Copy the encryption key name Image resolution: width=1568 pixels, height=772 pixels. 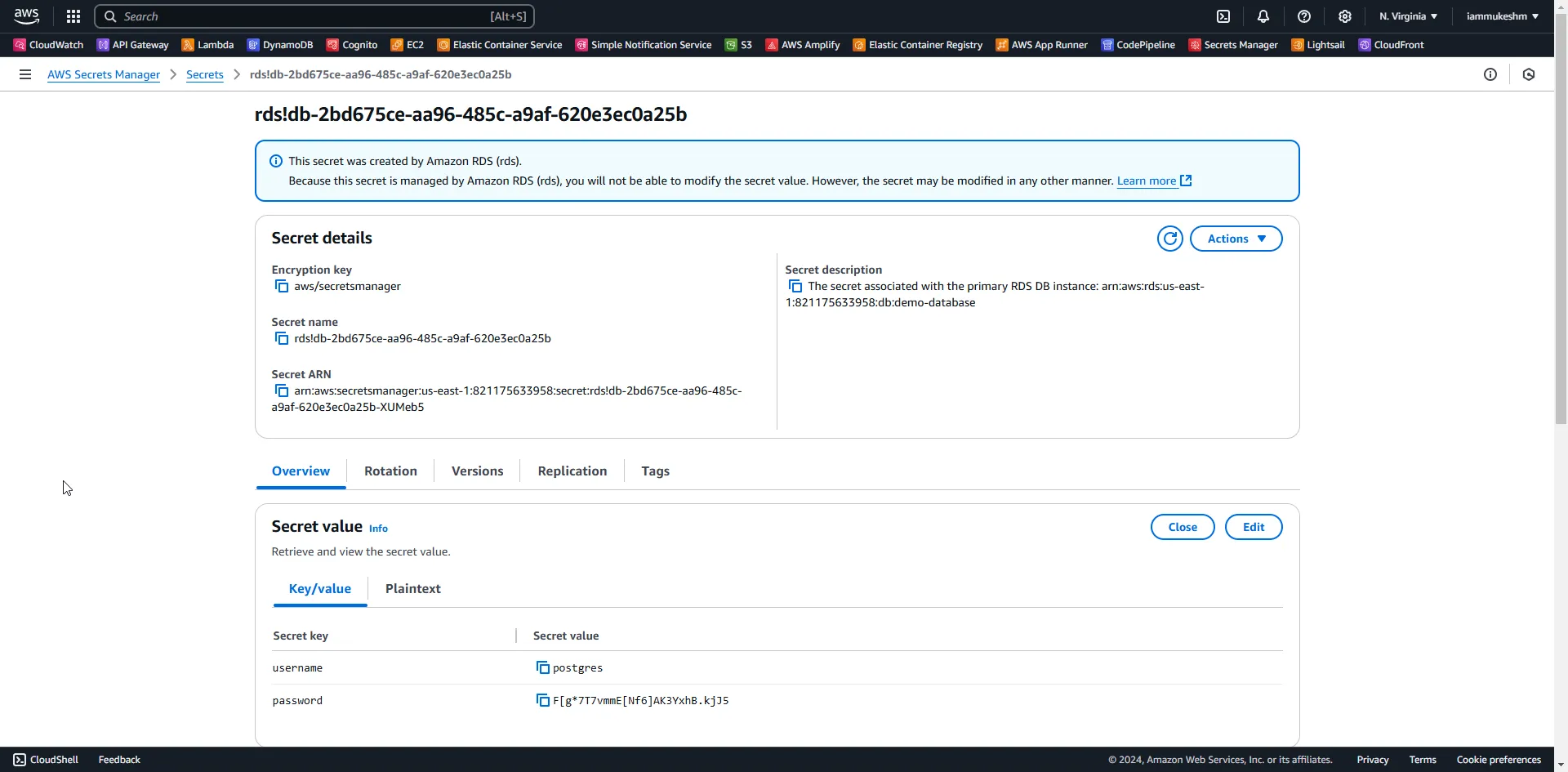(x=282, y=286)
